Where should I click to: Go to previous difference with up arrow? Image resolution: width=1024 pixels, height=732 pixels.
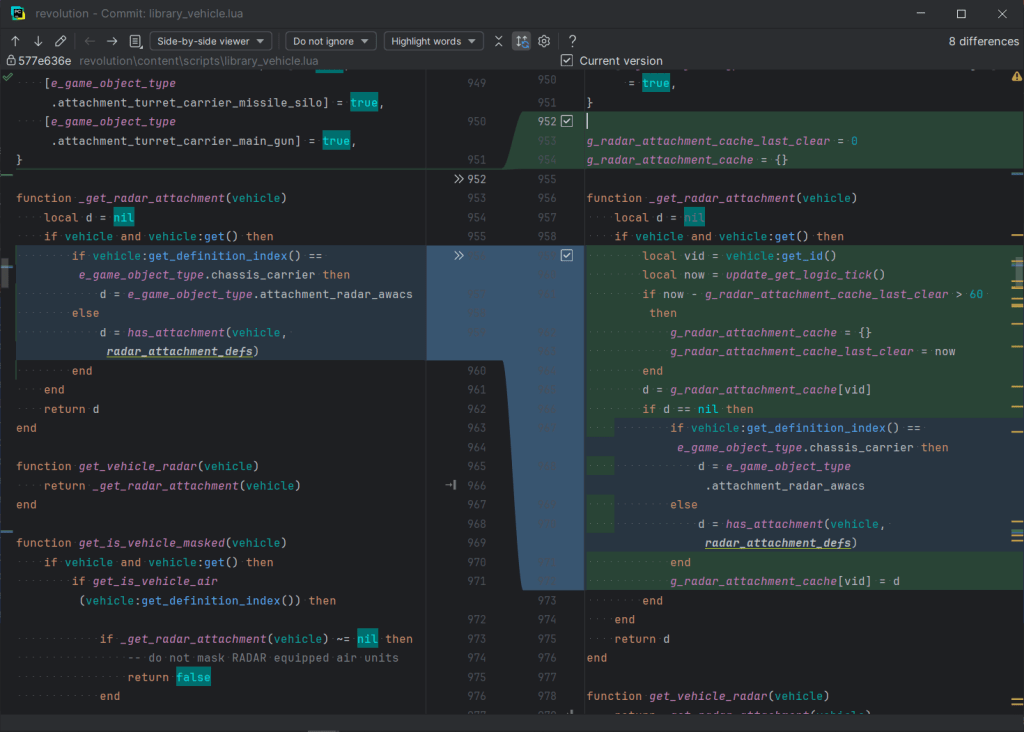15,41
